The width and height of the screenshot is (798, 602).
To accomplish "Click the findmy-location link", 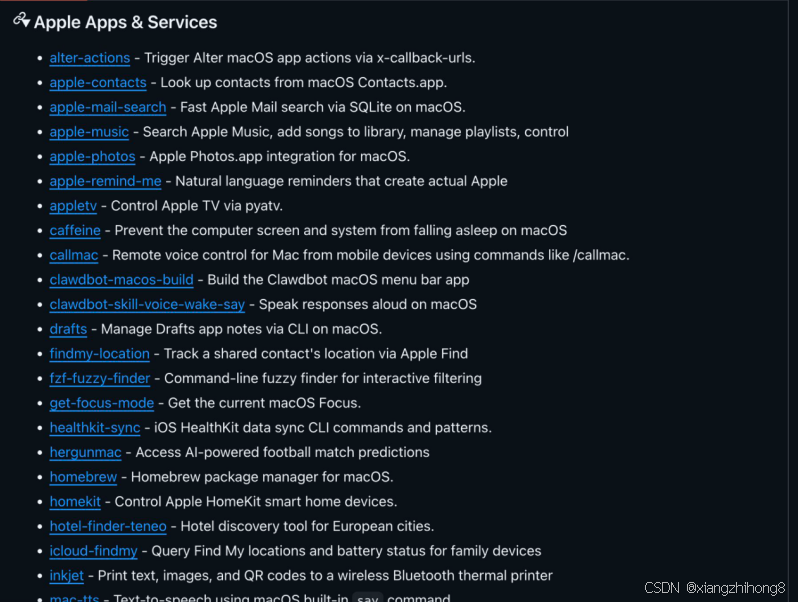I will pyautogui.click(x=100, y=353).
